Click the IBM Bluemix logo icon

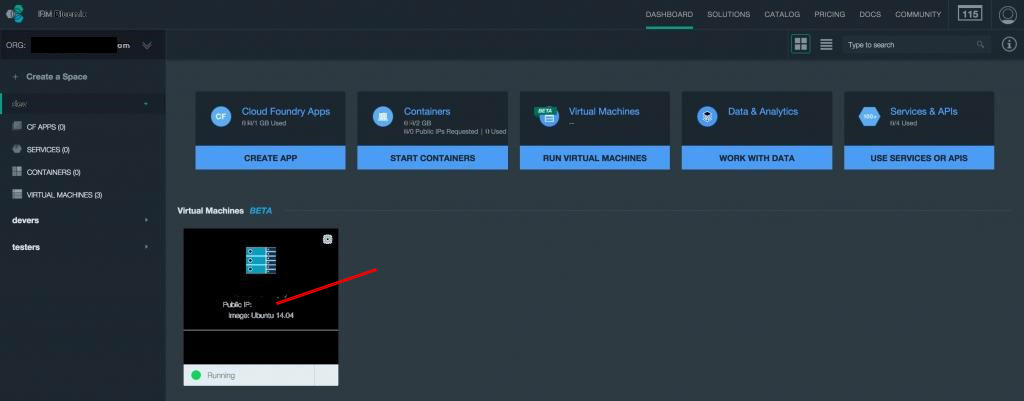pyautogui.click(x=14, y=14)
